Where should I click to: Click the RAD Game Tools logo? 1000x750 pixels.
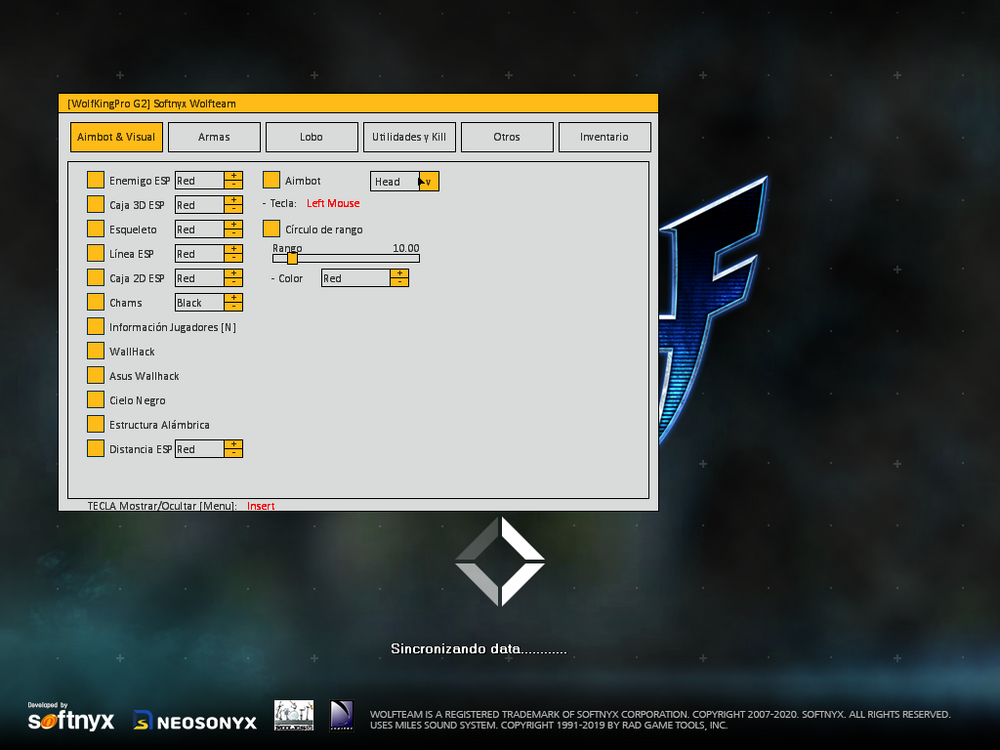point(342,715)
